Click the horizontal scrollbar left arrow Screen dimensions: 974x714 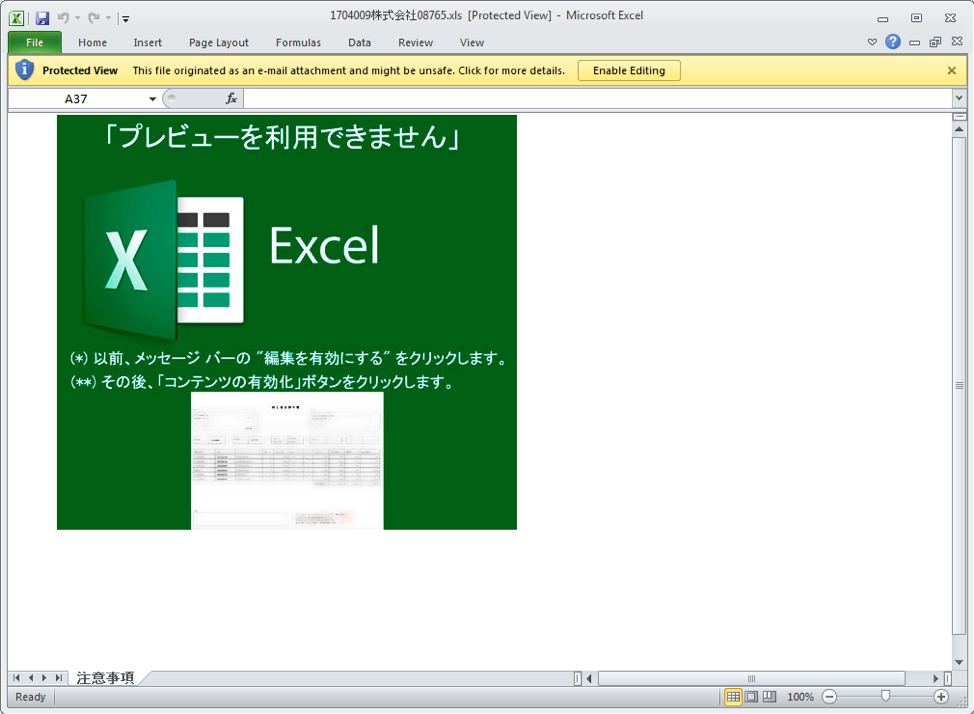[589, 678]
